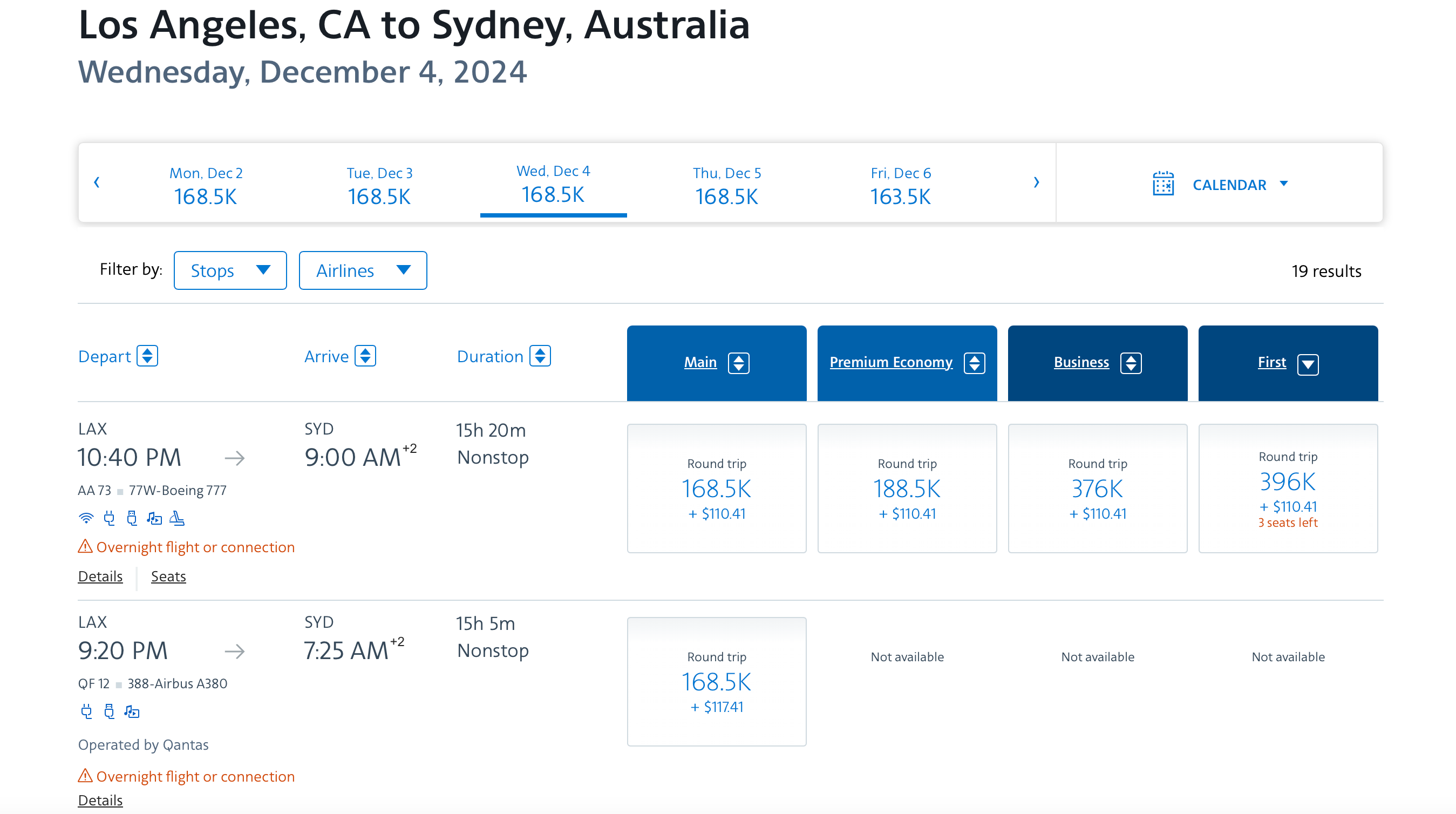Navigate to previous date Thursday Dec 5

tap(728, 183)
